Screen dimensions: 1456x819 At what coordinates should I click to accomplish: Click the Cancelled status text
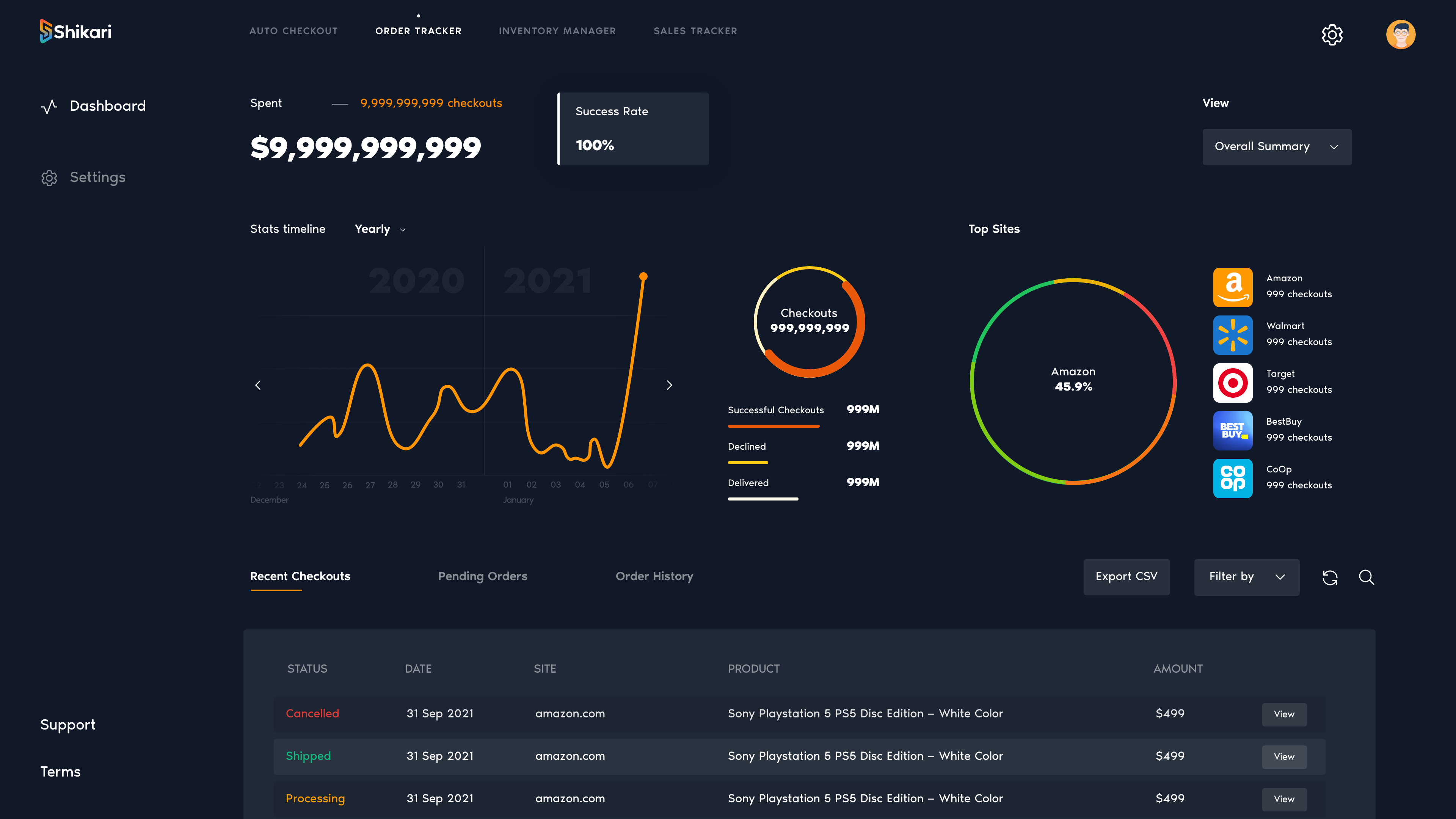312,714
